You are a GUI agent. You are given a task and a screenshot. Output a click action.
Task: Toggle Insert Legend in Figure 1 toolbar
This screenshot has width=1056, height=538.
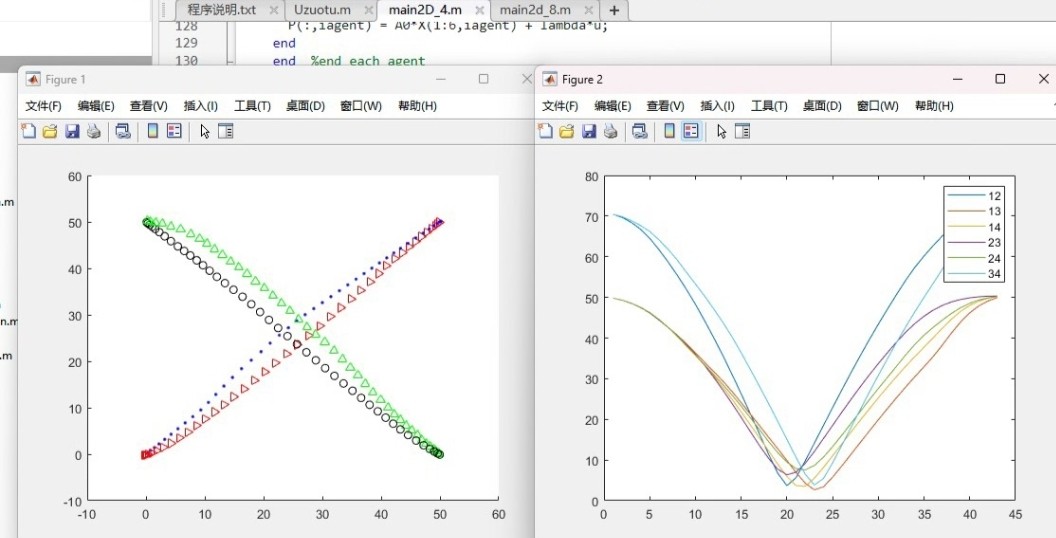[174, 131]
